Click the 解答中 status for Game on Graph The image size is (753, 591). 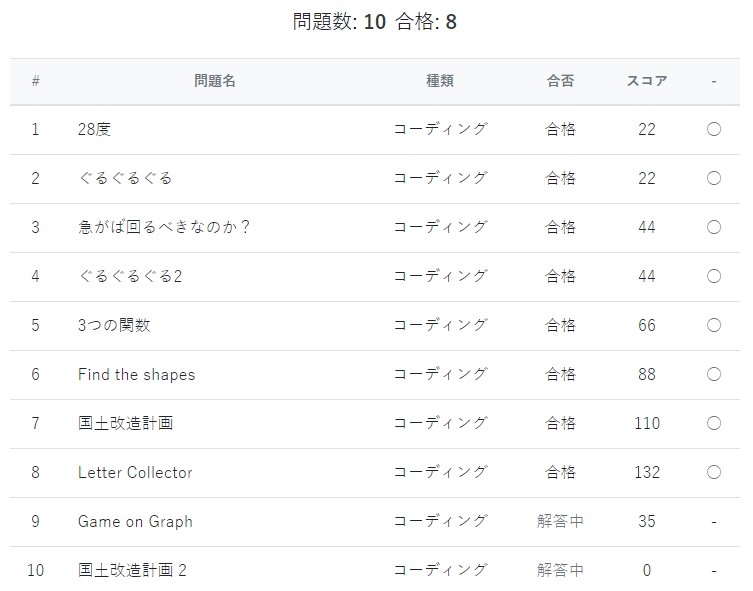(x=560, y=521)
